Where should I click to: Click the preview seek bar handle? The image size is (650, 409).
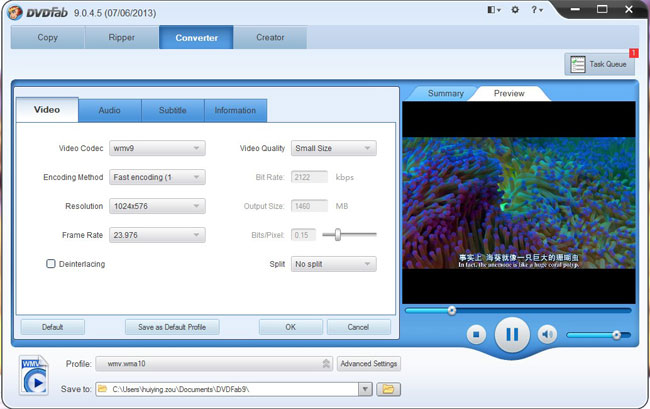452,310
